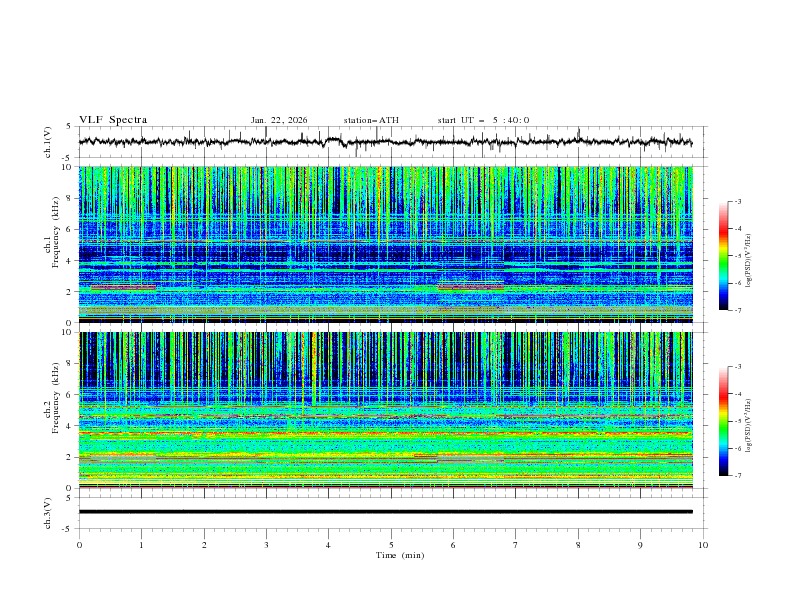The image size is (792, 612).
Task: Click the 2 minute tick on Time axis
Action: coord(204,544)
